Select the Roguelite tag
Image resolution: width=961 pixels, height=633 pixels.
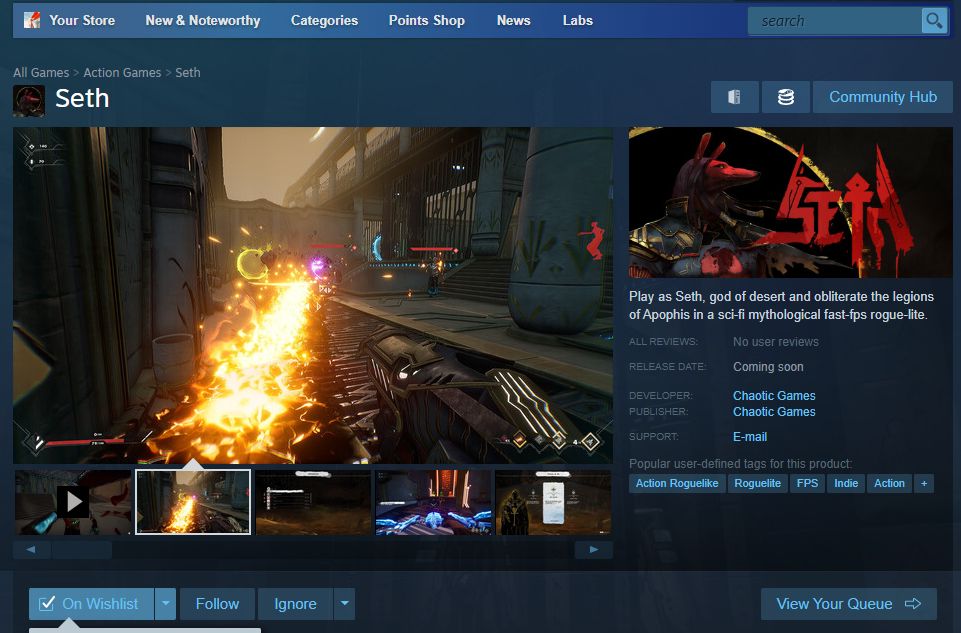pyautogui.click(x=758, y=483)
